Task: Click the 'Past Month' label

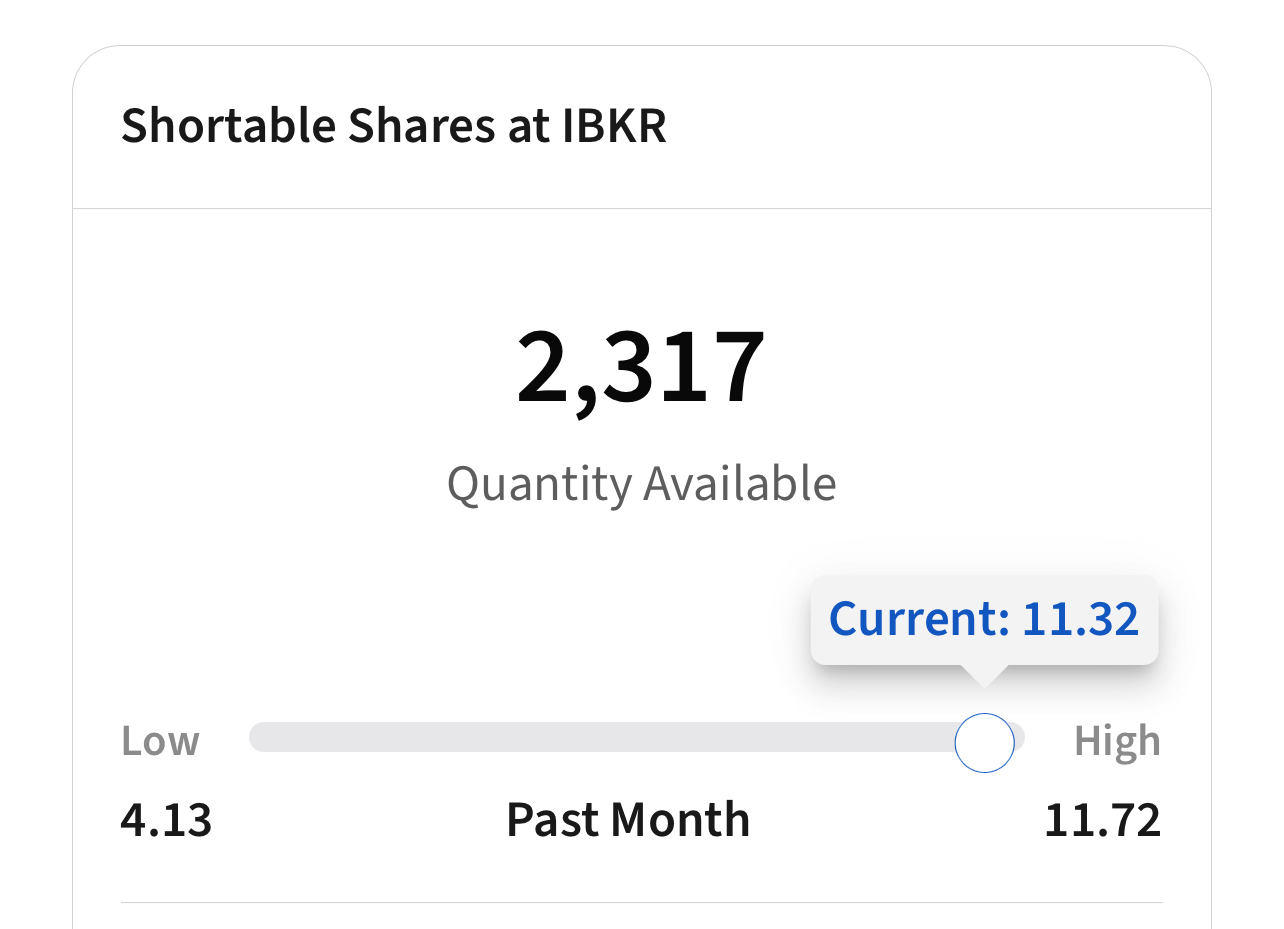Action: pyautogui.click(x=628, y=820)
